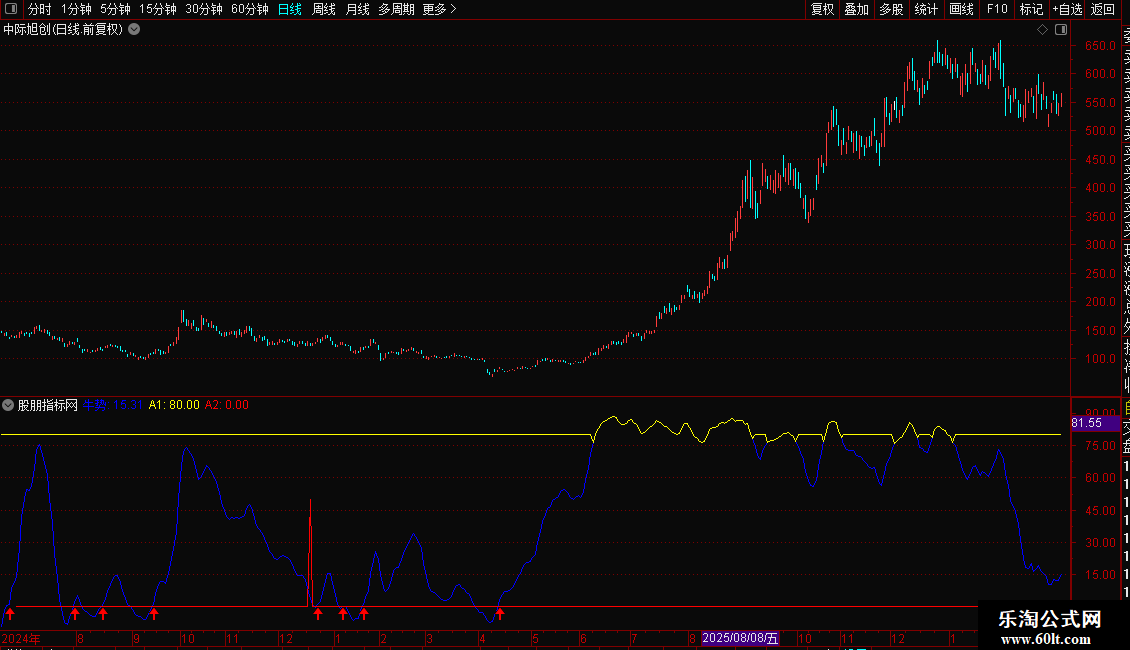Click the 650.0 price axis label
Screen dimensions: 1130x650
(x=1100, y=45)
